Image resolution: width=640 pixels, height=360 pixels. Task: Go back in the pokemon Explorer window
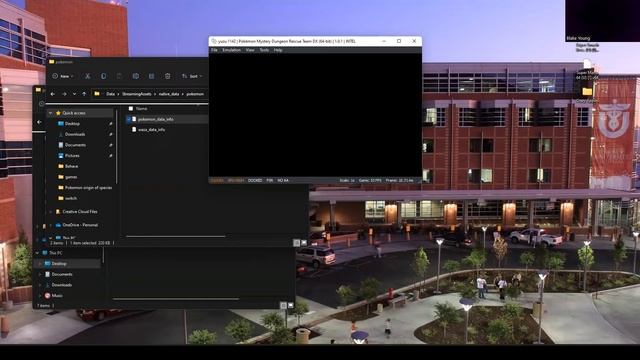point(53,94)
